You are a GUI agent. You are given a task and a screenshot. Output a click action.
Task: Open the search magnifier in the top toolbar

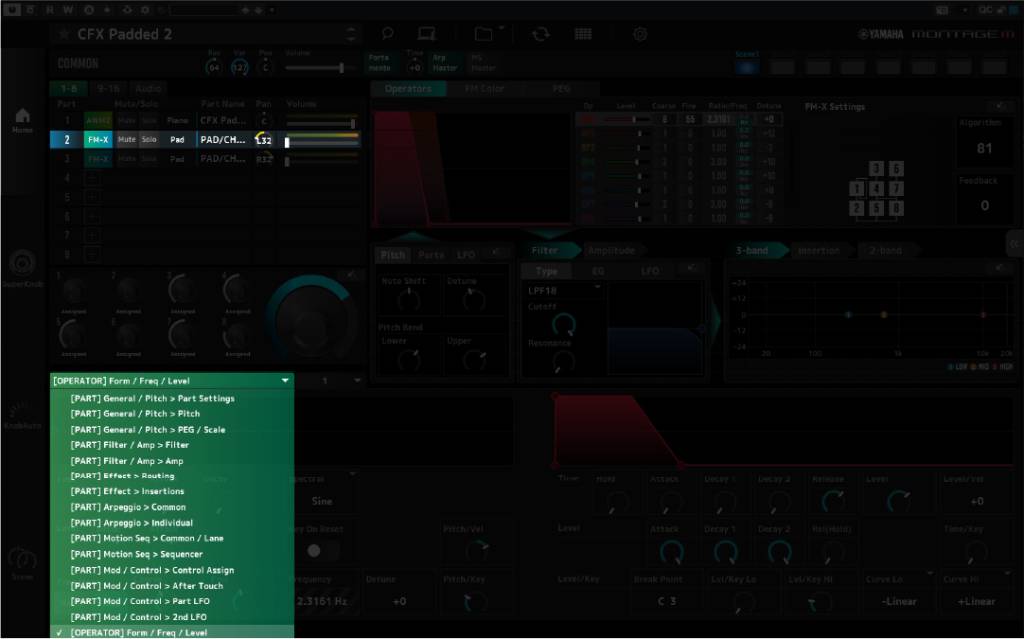click(x=388, y=34)
